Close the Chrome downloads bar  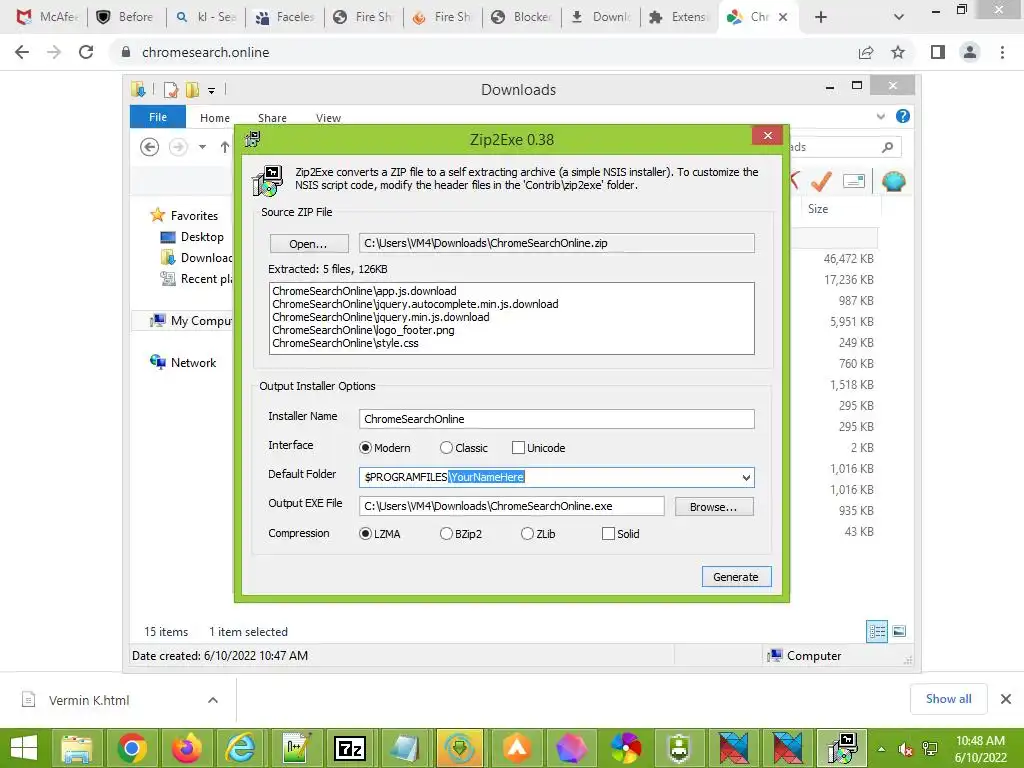pyautogui.click(x=1006, y=699)
